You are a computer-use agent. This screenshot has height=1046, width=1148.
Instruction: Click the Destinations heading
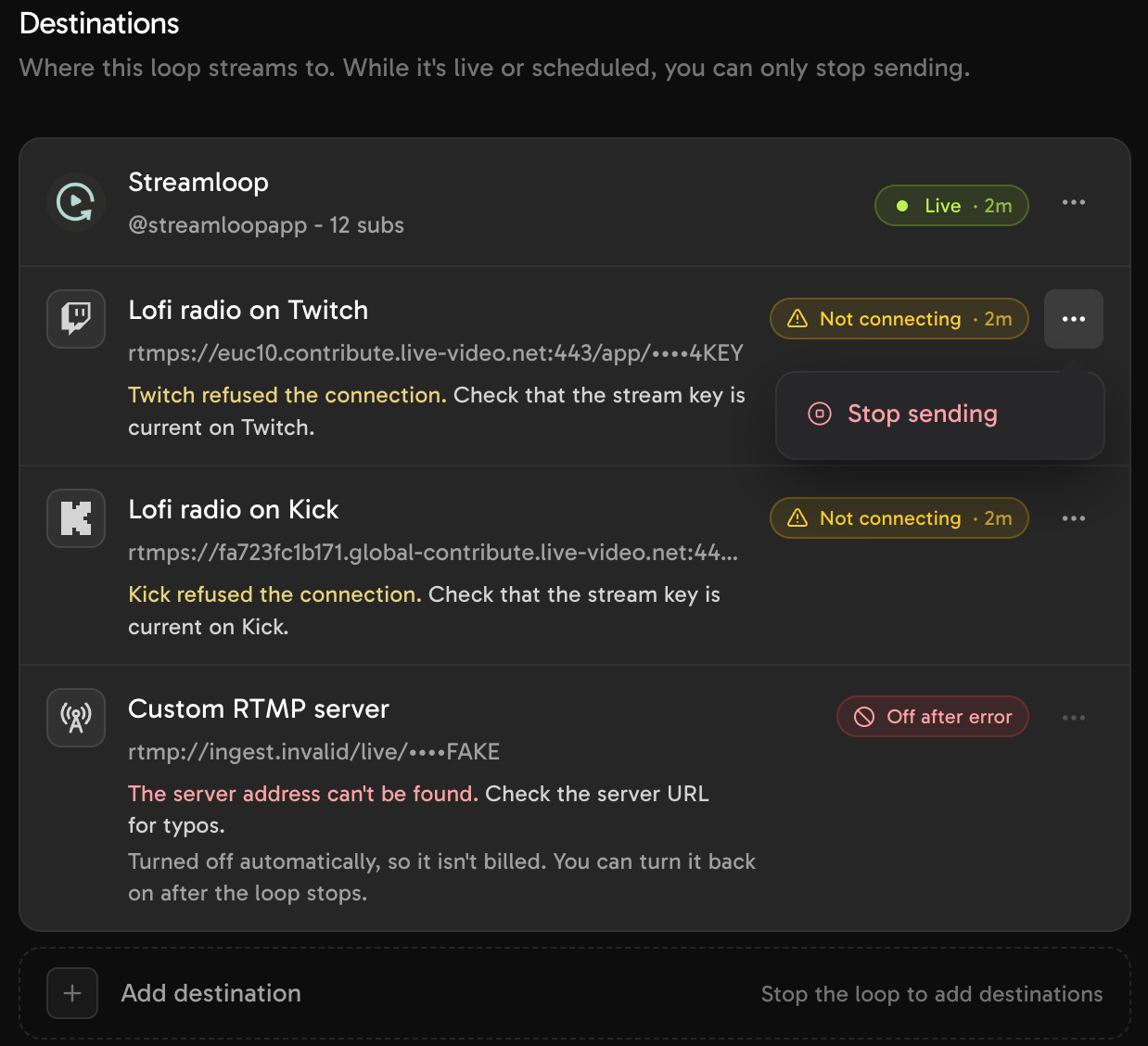[99, 24]
